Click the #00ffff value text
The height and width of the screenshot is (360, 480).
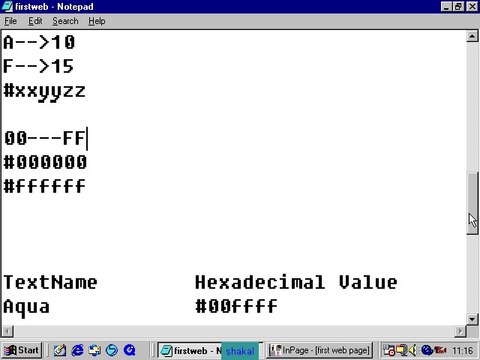click(236, 306)
